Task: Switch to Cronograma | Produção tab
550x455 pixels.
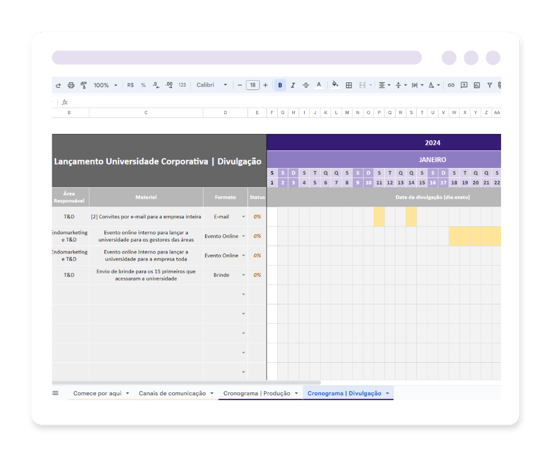Action: coord(260,393)
